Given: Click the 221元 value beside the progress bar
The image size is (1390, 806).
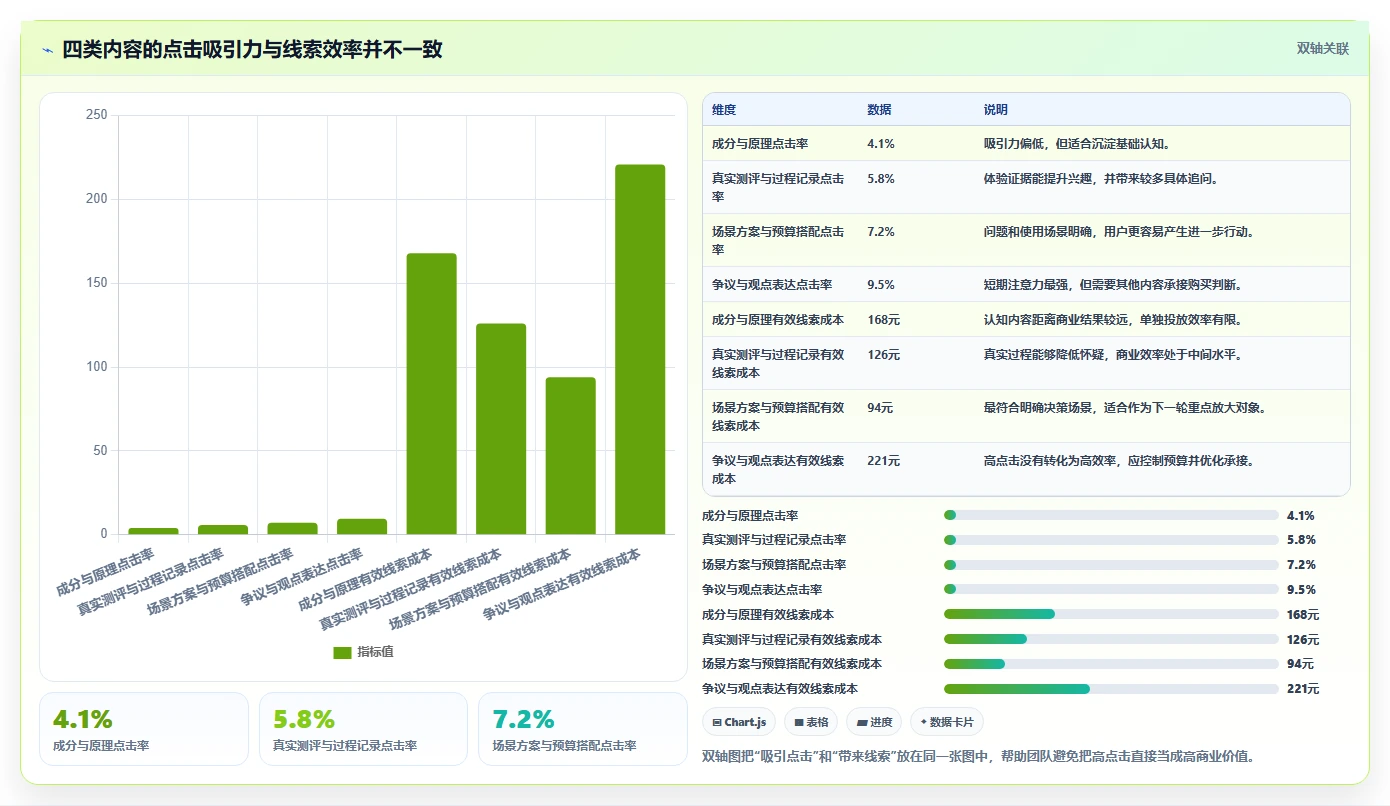Looking at the screenshot, I should pos(1303,689).
